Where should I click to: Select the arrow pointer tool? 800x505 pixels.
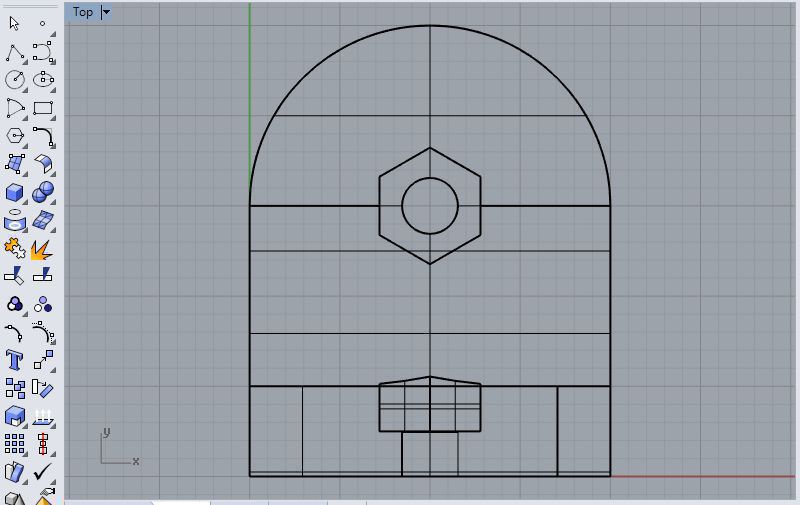pos(14,23)
